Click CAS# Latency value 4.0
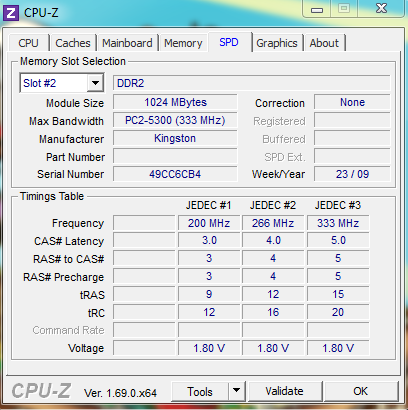 (x=273, y=240)
